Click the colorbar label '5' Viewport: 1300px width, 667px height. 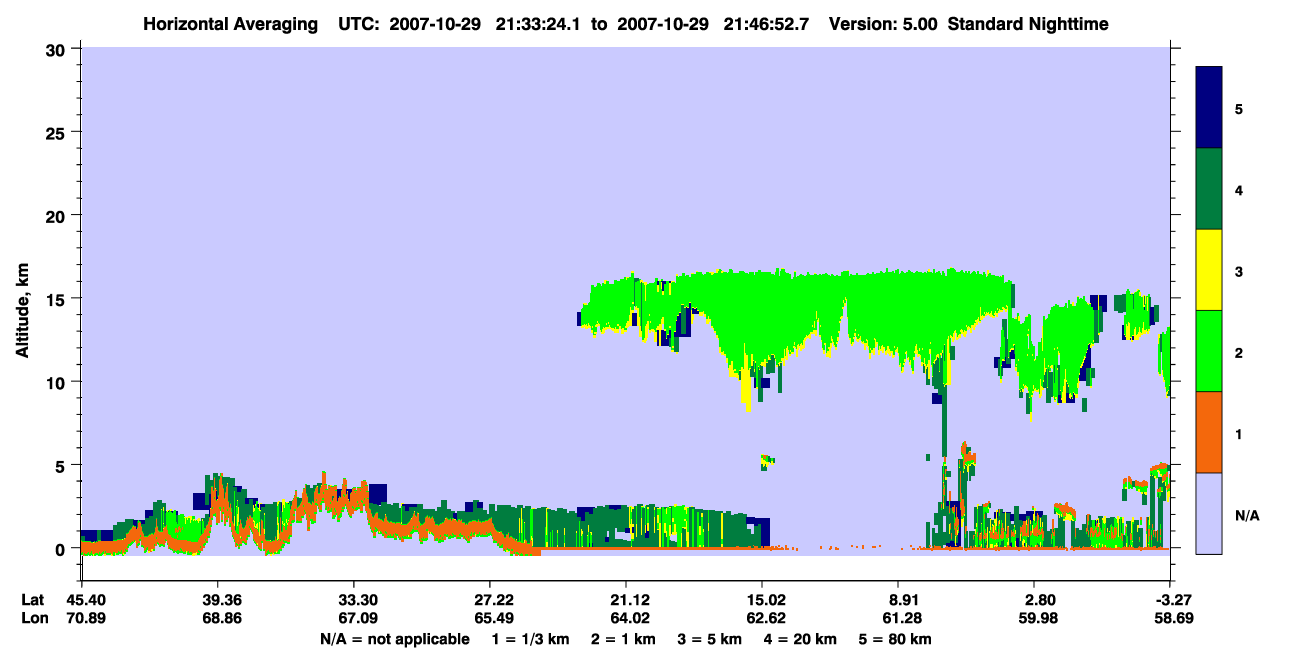(1239, 108)
